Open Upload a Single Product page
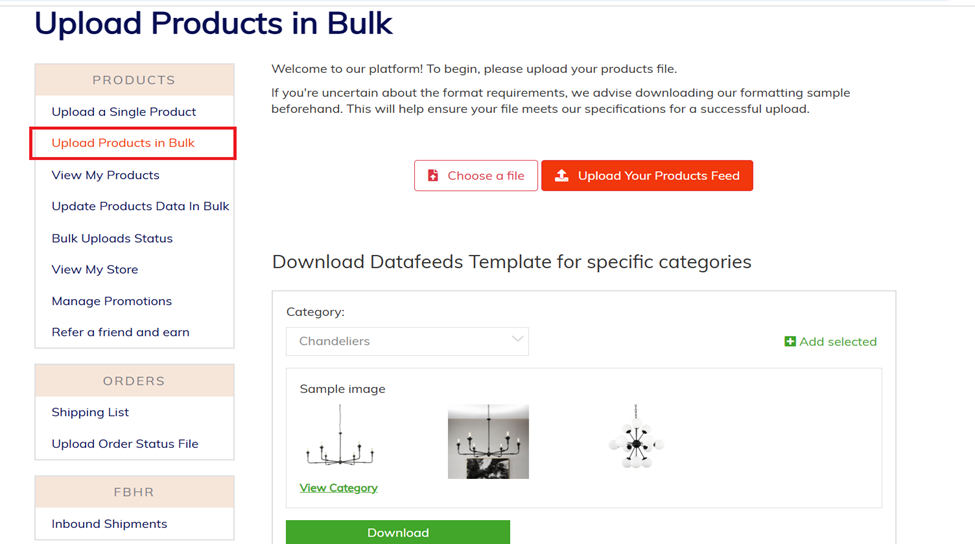975x544 pixels. (124, 112)
